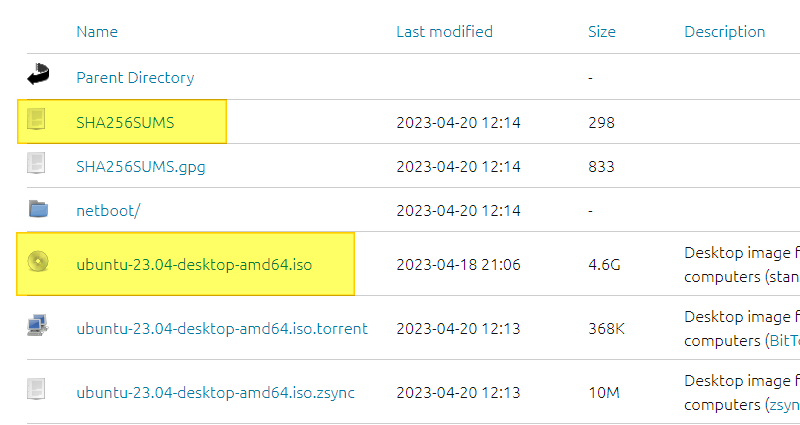
Task: Download the SHA256SUMS.gpg signature file
Action: (141, 167)
